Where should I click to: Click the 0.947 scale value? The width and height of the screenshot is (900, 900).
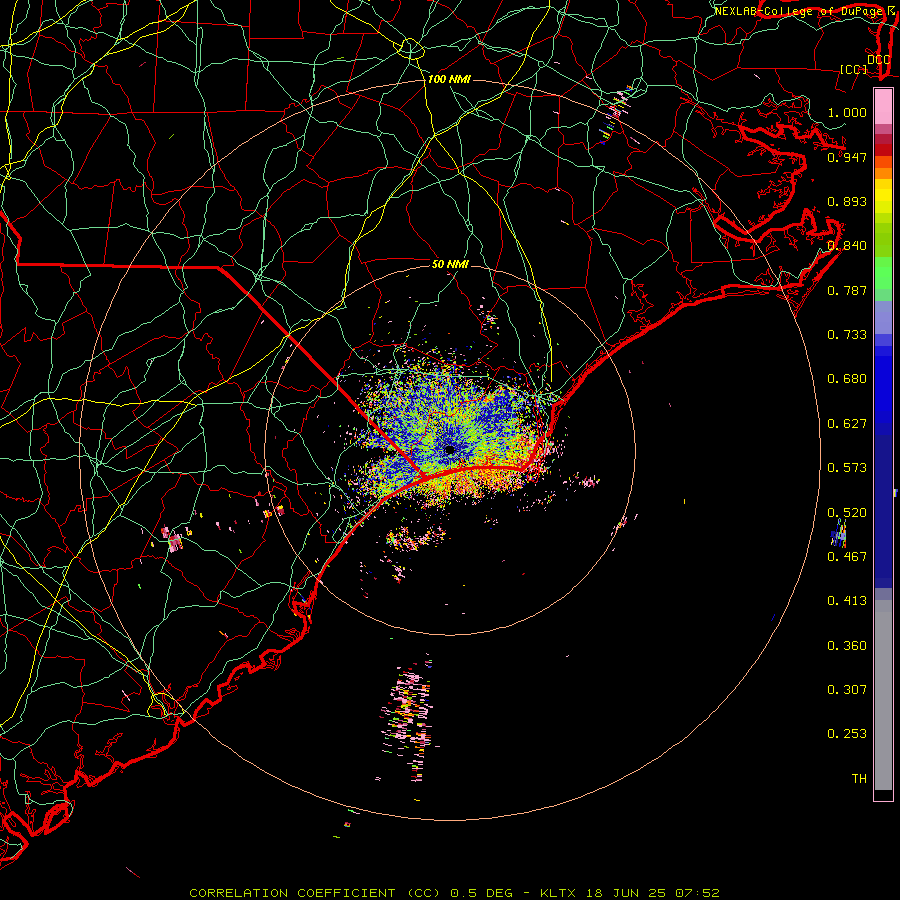[x=847, y=157]
